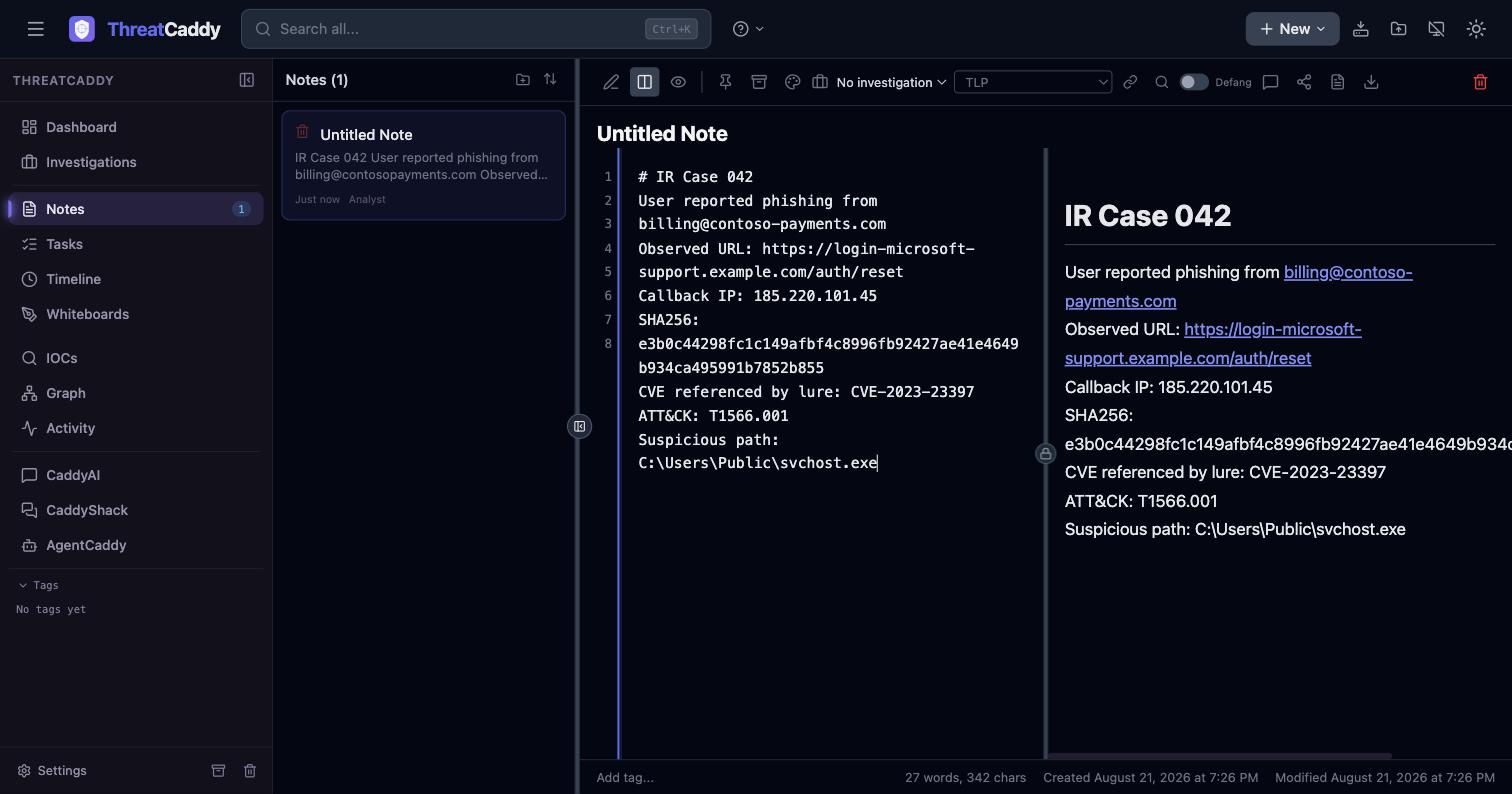Open Investigations in sidebar
This screenshot has height=794, width=1512.
tap(136, 162)
